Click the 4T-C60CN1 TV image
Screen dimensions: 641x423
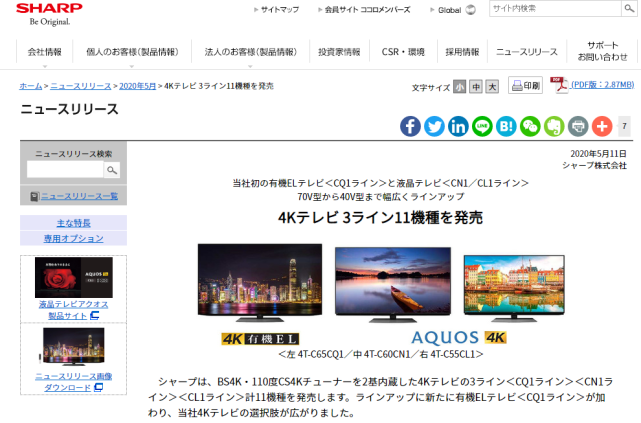pyautogui.click(x=393, y=284)
